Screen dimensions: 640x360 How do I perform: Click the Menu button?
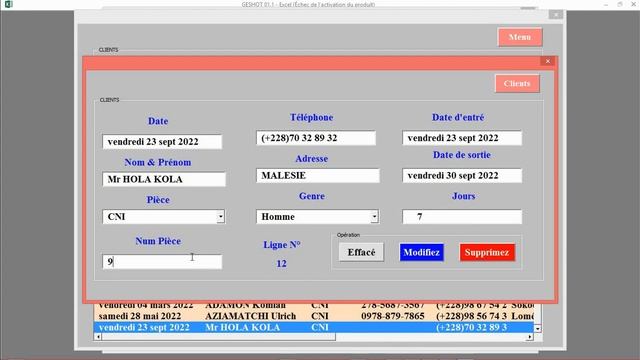pyautogui.click(x=520, y=37)
